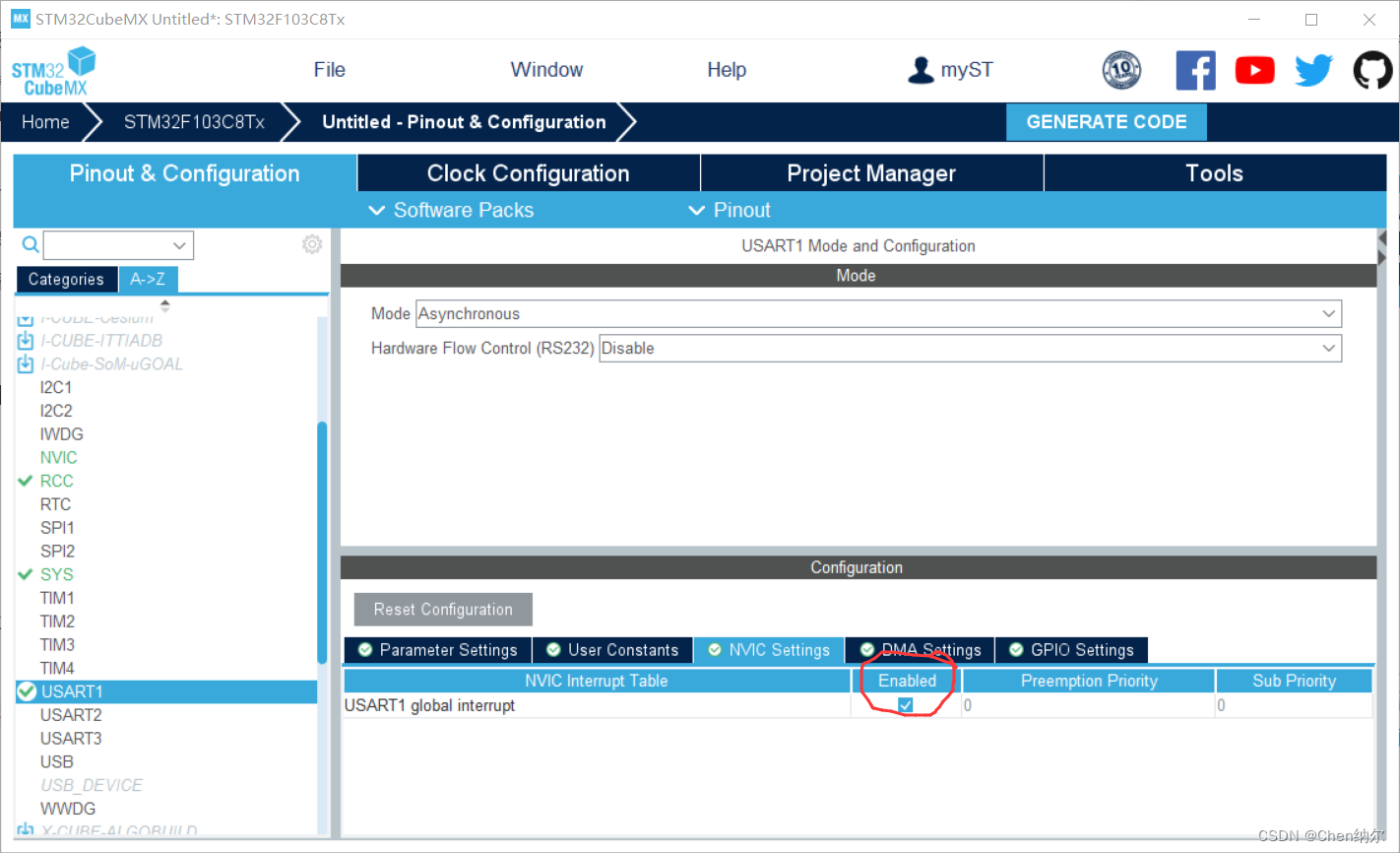Click the peripheral list vertical scrollbar

pos(322,542)
